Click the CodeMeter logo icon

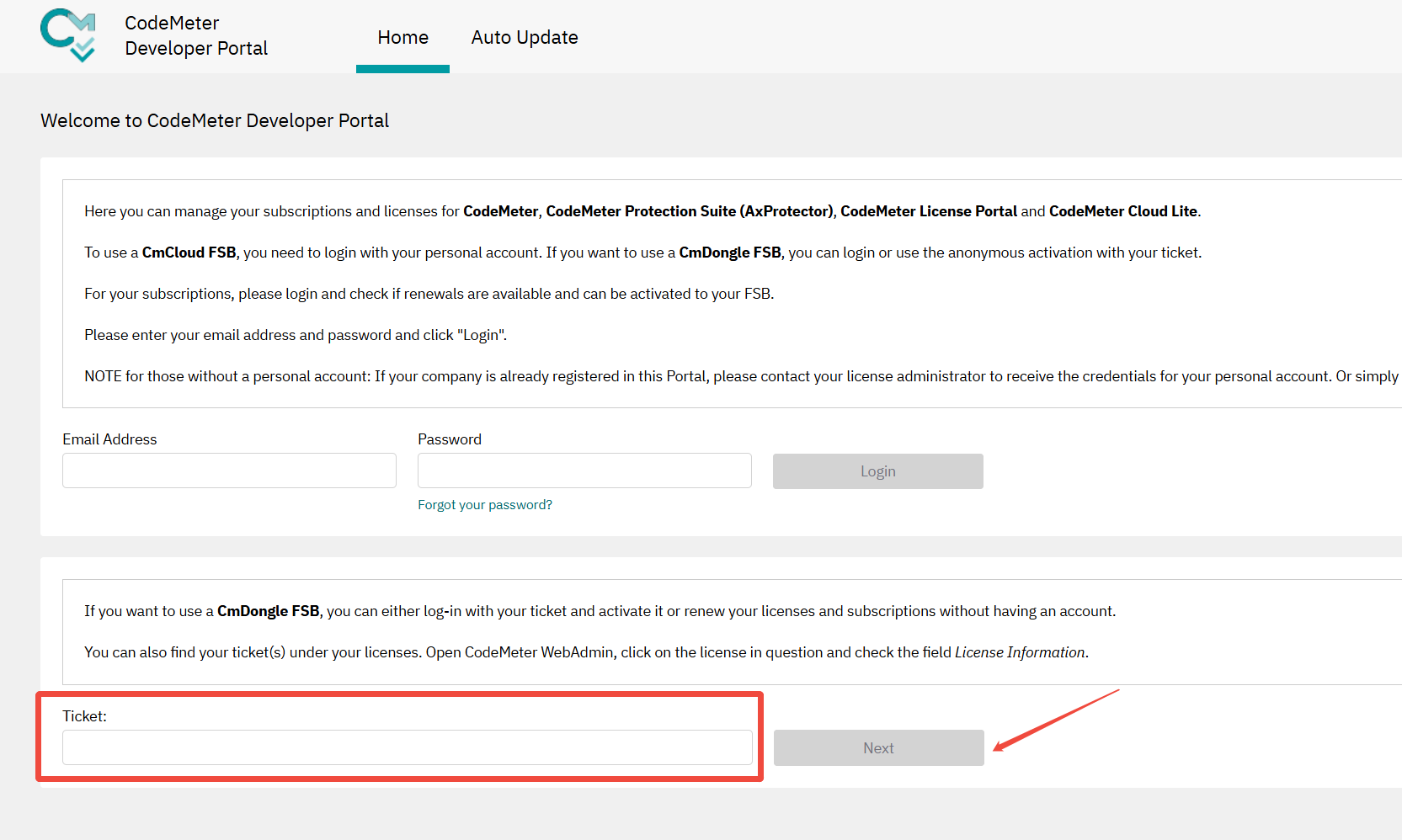(x=68, y=35)
